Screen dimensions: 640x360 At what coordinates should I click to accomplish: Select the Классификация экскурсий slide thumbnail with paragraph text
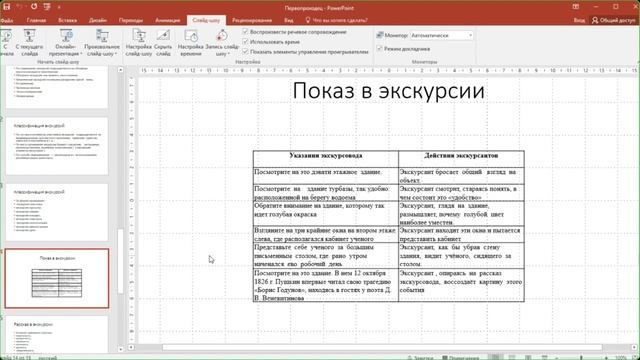pos(57,146)
